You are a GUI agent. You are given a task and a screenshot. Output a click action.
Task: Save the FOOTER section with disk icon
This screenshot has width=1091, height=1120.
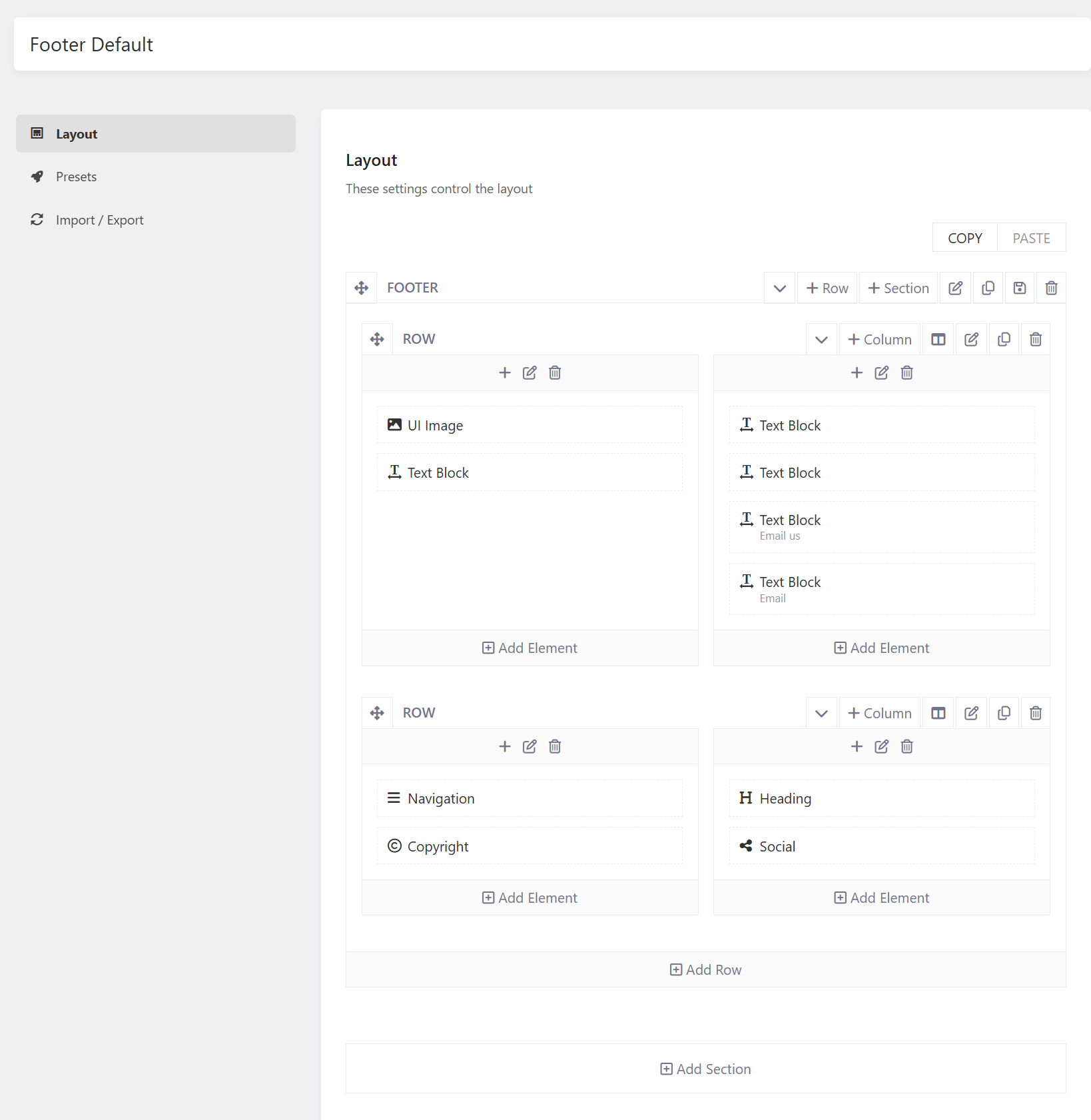pos(1019,288)
